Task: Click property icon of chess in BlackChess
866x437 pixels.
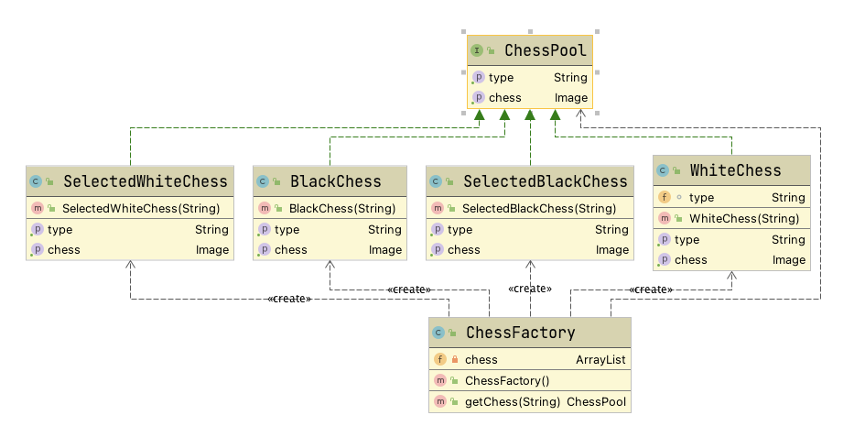Action: pyautogui.click(x=264, y=250)
